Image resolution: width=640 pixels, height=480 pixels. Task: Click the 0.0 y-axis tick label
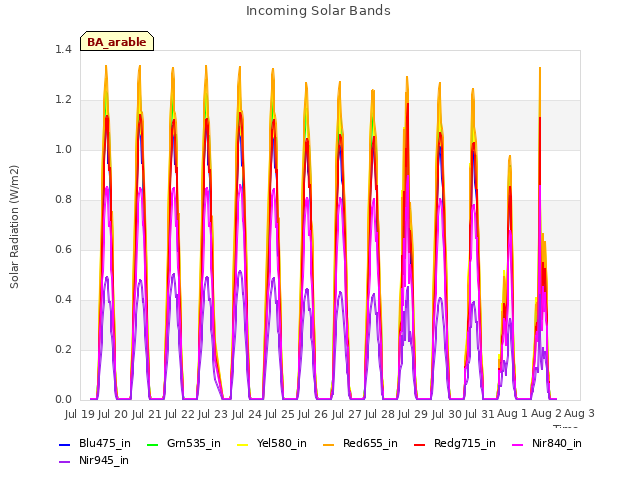63,400
